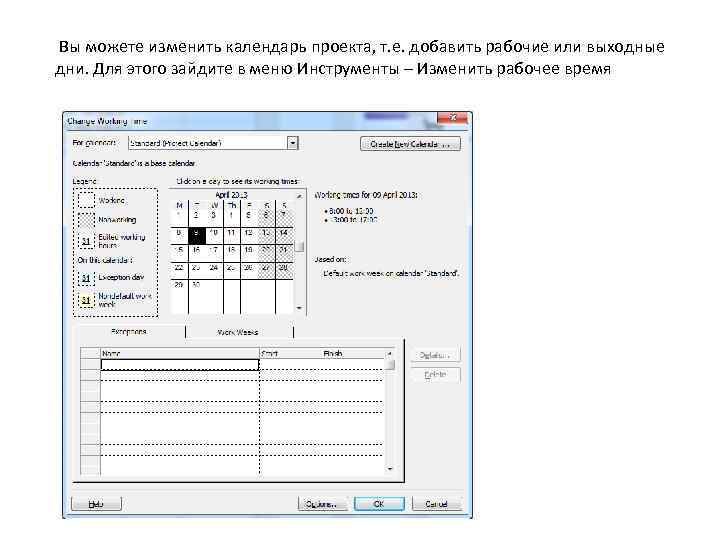Viewport: 720px width, 540px height.
Task: Click calendar scroll up arrow
Action: tap(299, 196)
